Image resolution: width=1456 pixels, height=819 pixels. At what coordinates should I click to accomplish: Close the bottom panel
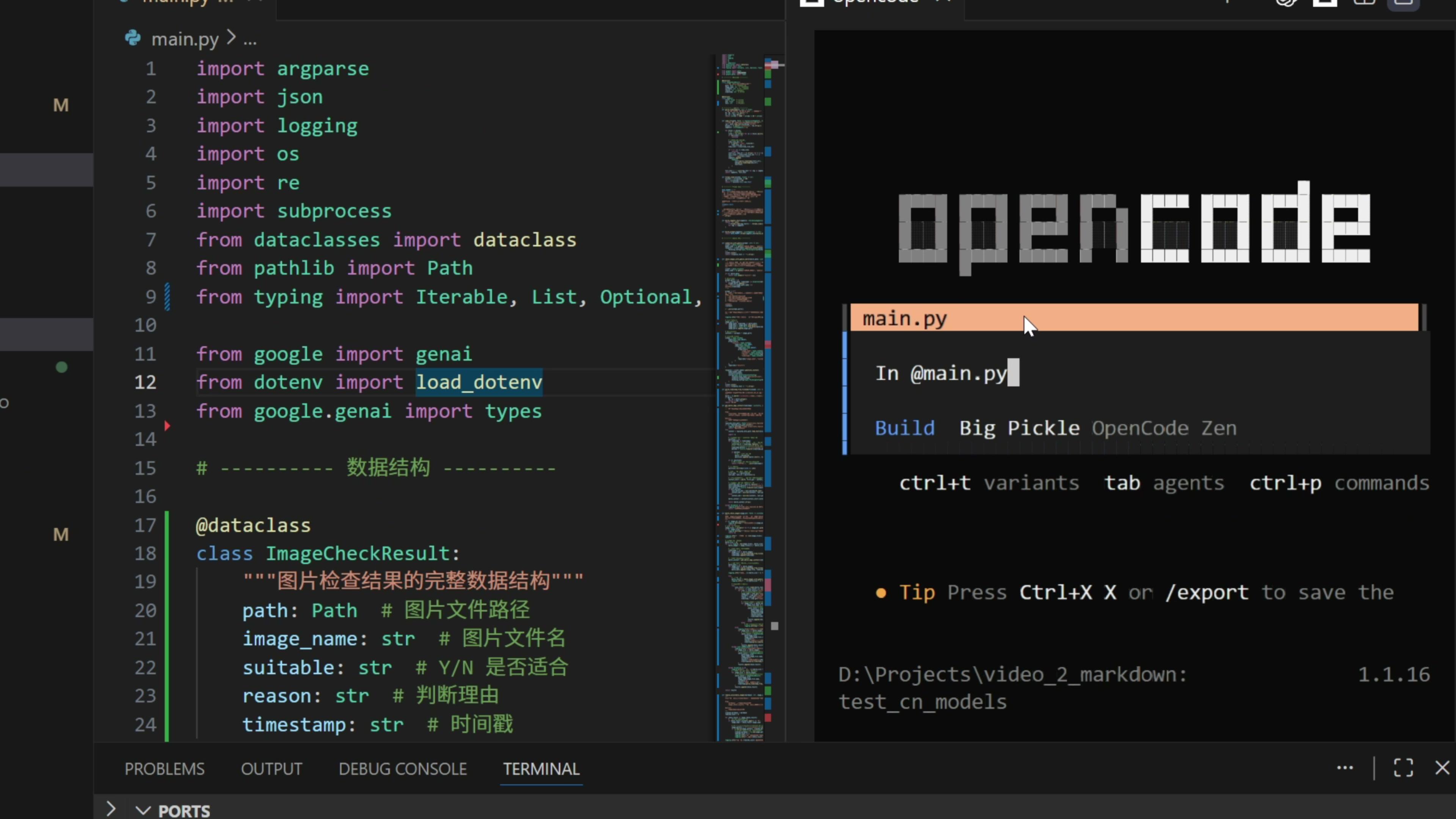1442,768
